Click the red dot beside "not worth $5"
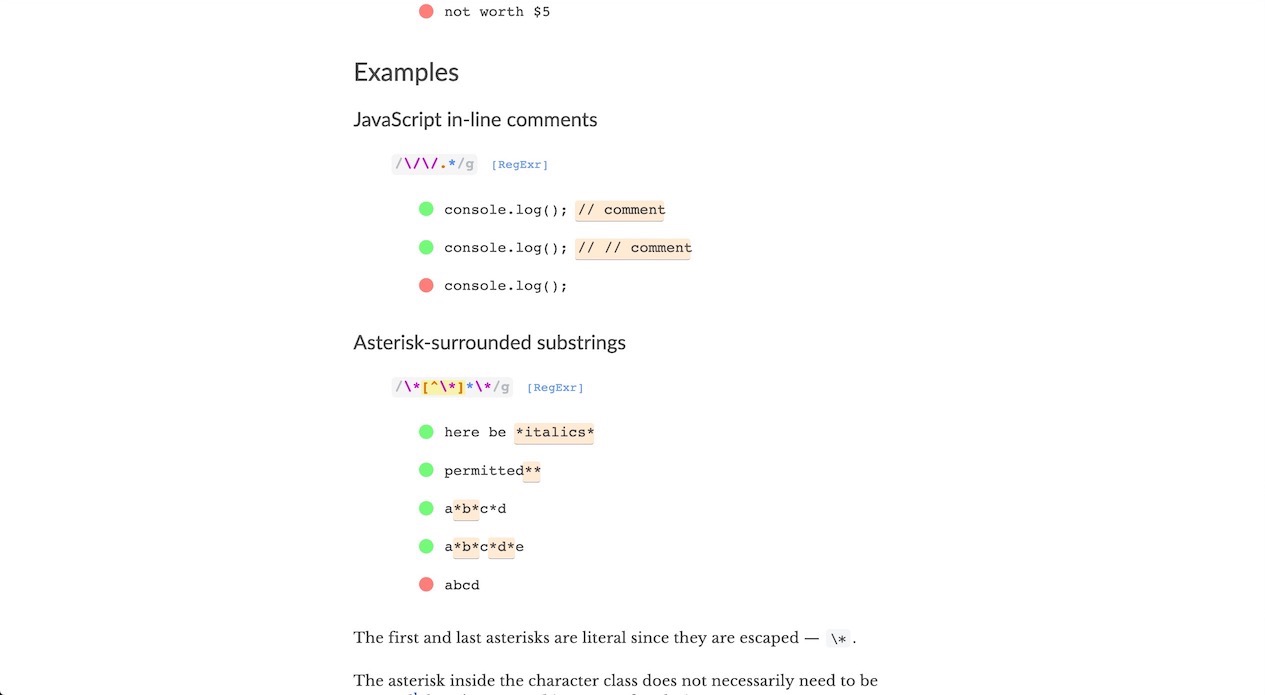This screenshot has height=695, width=1265. 426,12
